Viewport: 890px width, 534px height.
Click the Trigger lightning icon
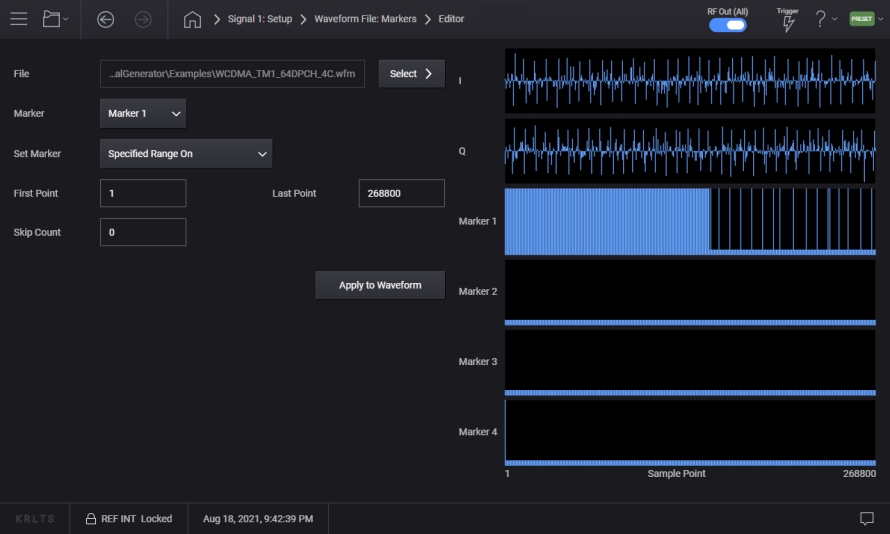pyautogui.click(x=788, y=24)
